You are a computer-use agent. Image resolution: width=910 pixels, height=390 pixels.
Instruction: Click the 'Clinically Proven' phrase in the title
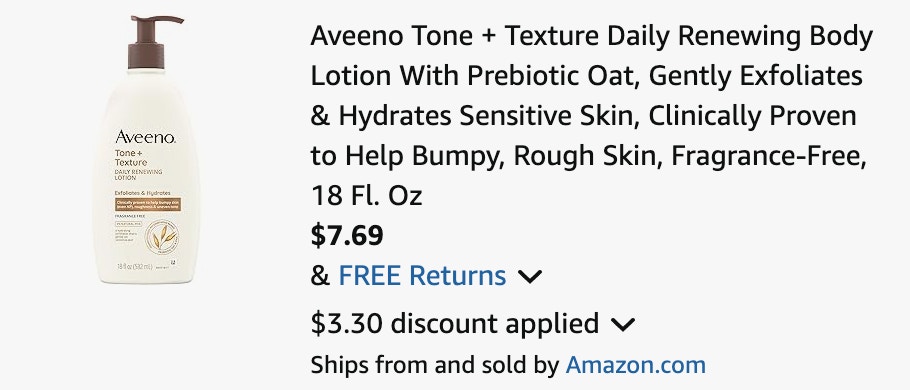[752, 115]
